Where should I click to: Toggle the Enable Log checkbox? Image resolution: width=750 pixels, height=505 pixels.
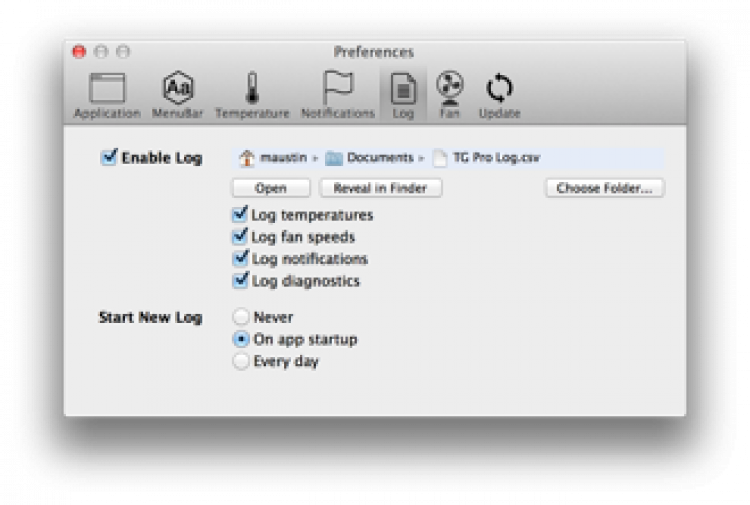coord(110,157)
